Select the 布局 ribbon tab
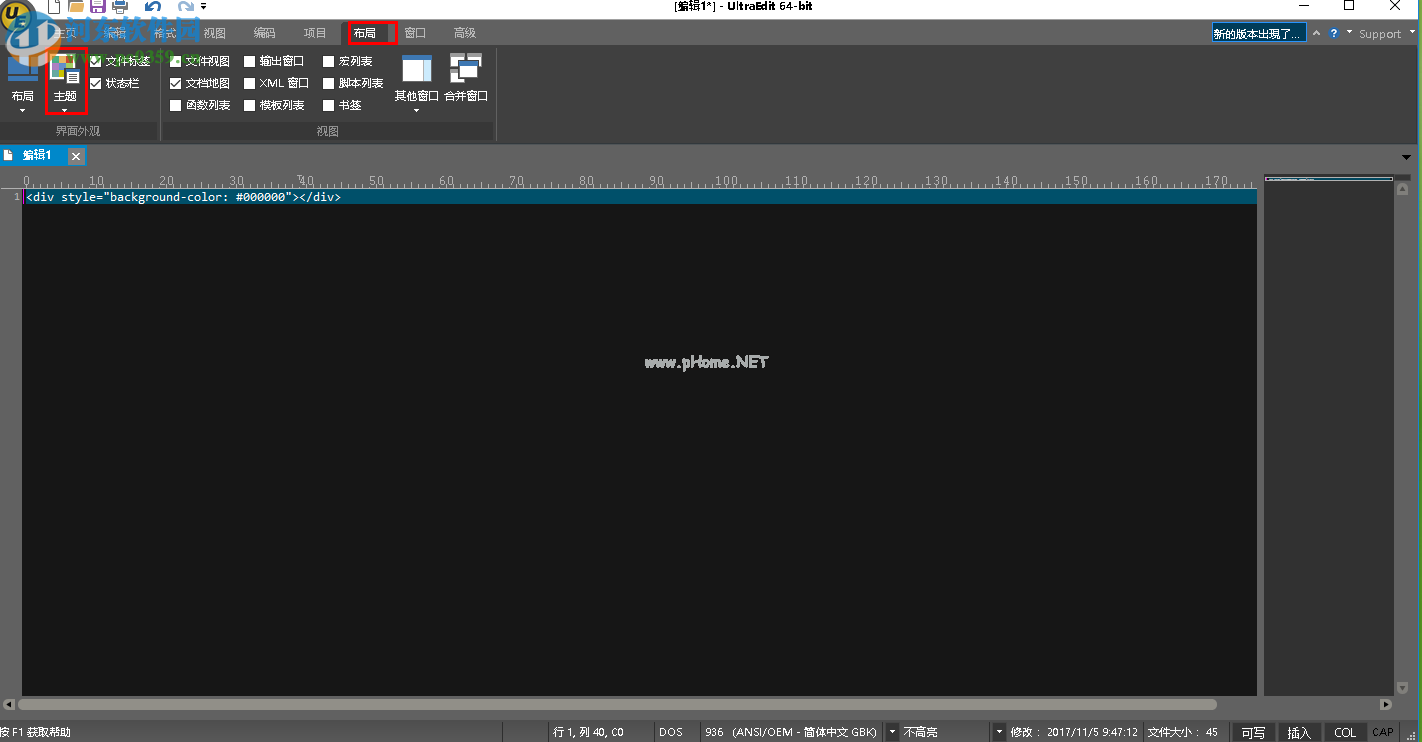 365,33
